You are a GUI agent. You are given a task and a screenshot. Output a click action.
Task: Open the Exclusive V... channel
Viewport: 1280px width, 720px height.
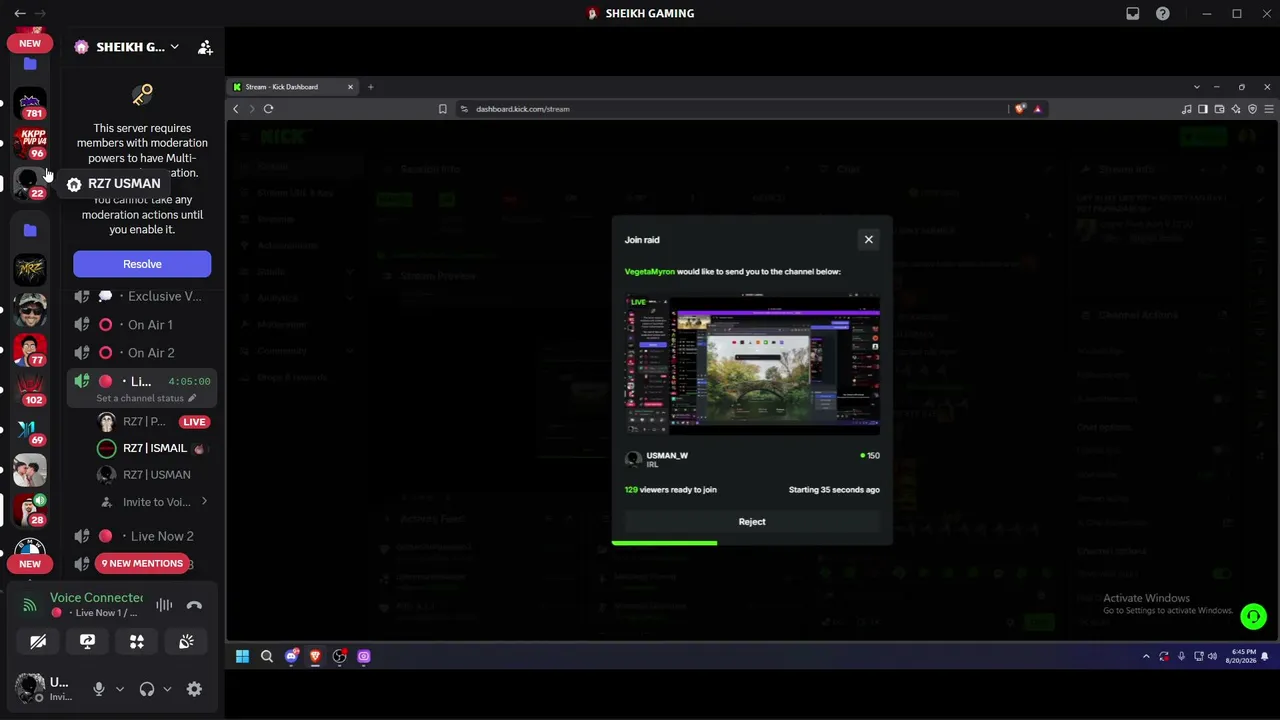[140, 296]
